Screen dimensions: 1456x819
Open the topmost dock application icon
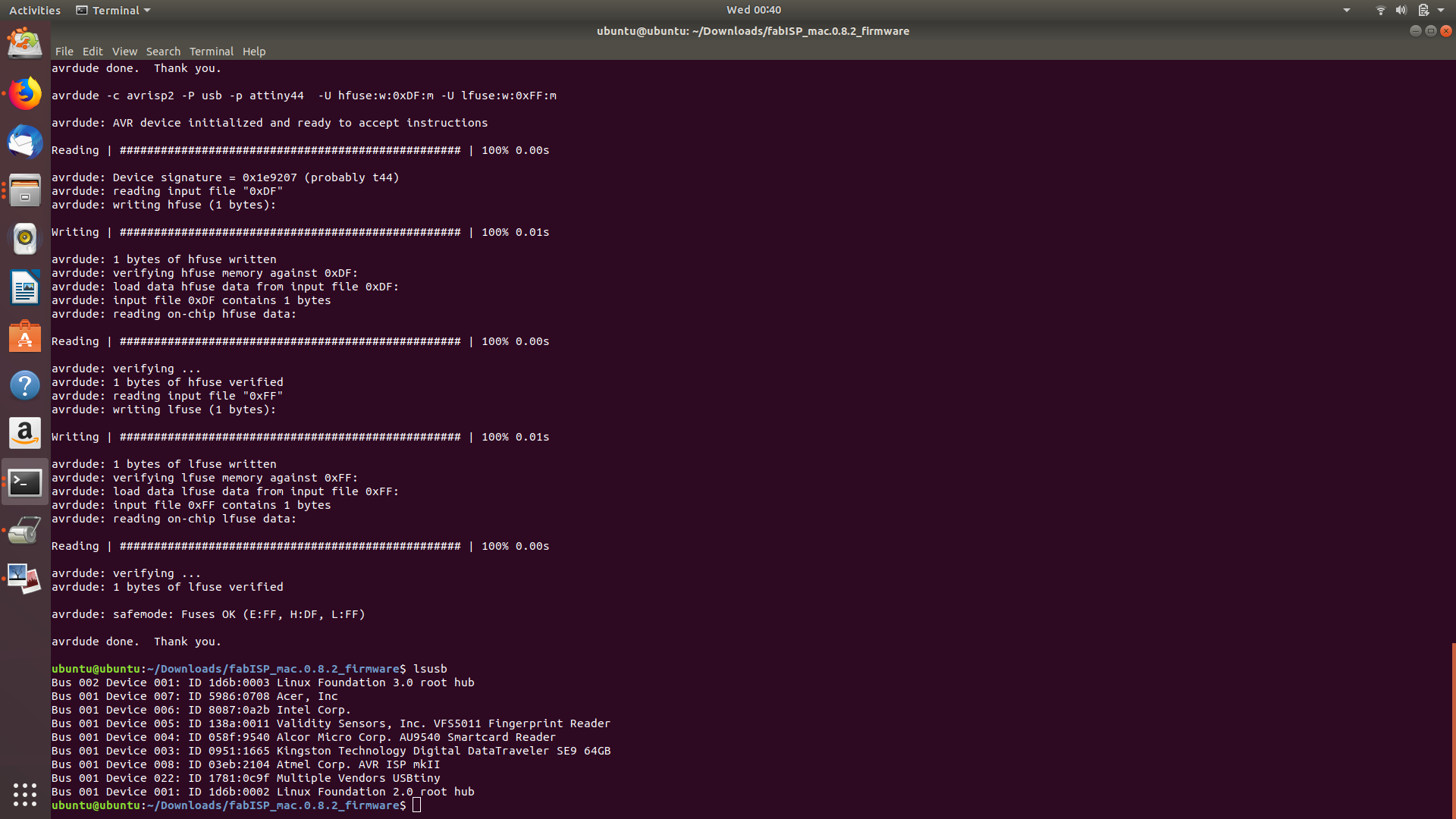point(25,43)
